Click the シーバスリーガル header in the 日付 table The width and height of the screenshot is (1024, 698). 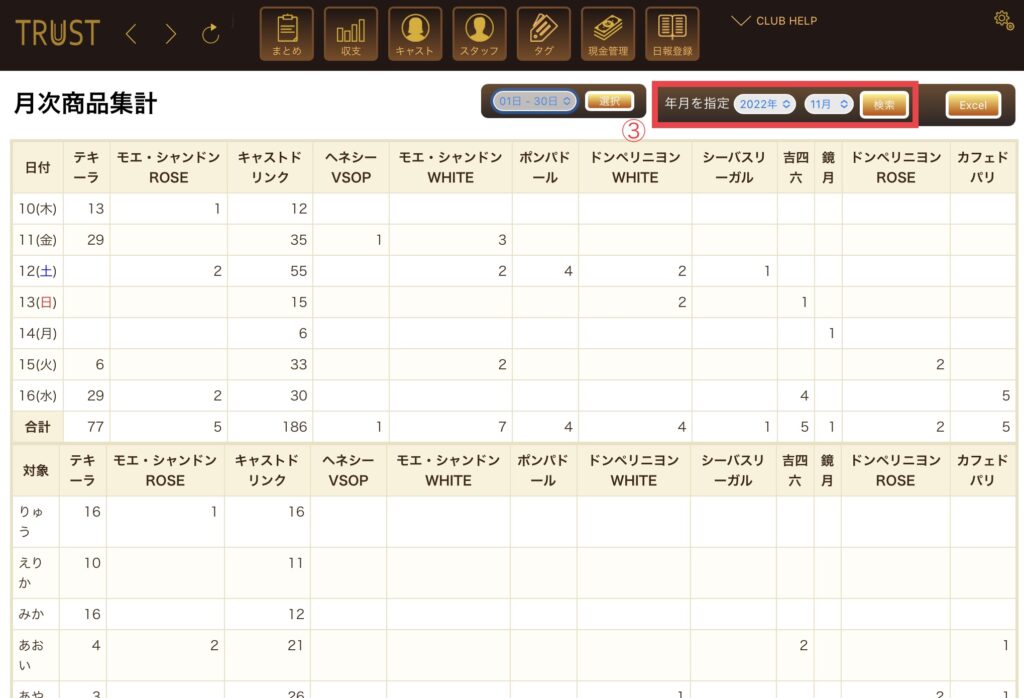pyautogui.click(x=734, y=167)
